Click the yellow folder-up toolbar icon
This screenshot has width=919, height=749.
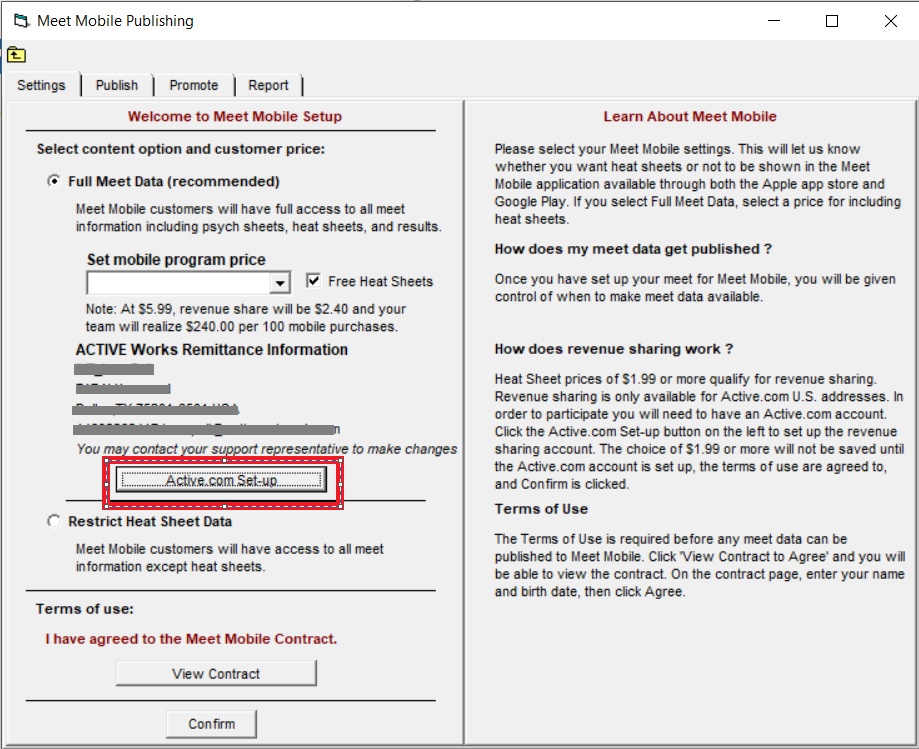(16, 55)
